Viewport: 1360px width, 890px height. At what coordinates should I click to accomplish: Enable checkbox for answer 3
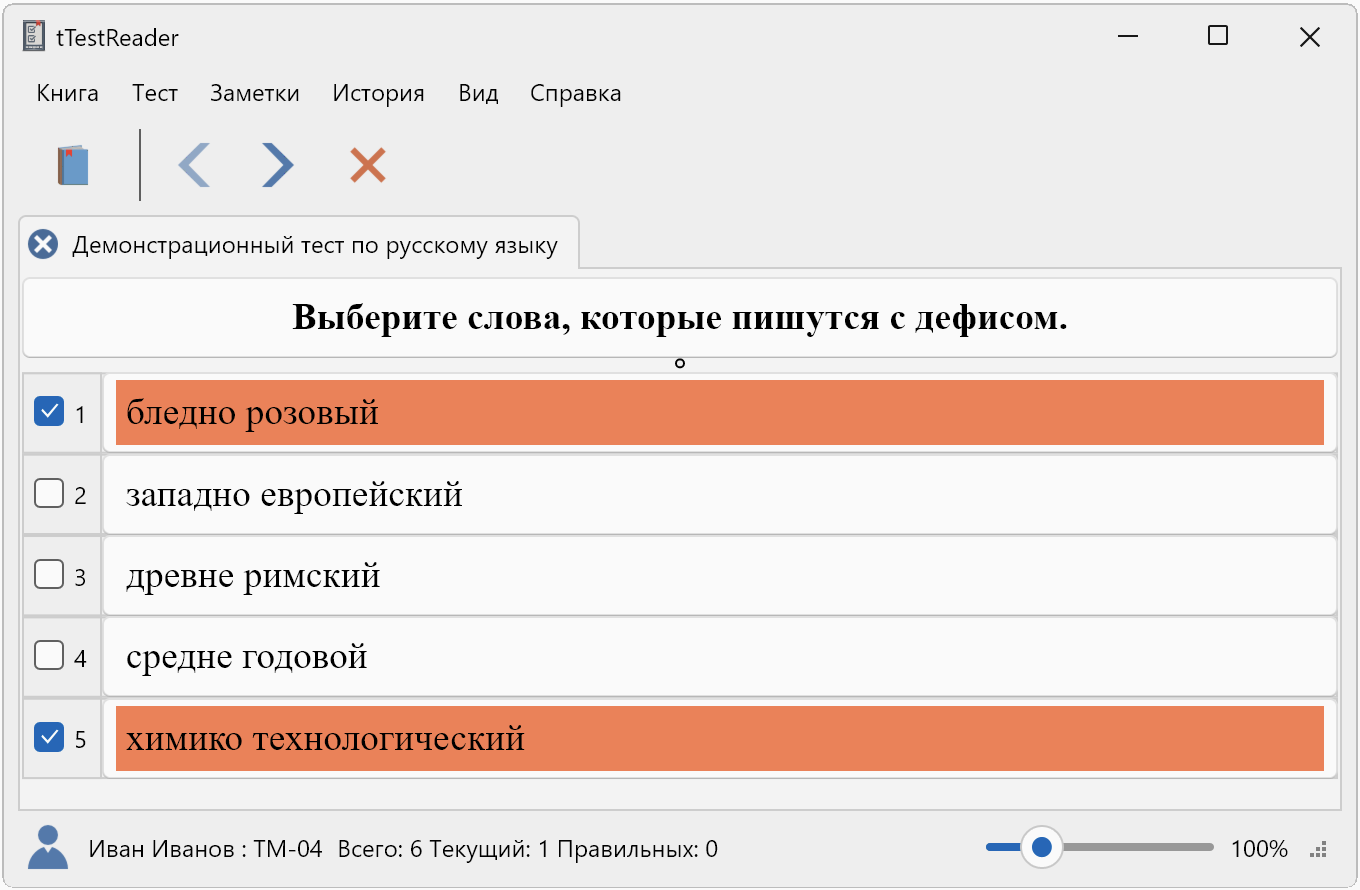[x=49, y=574]
